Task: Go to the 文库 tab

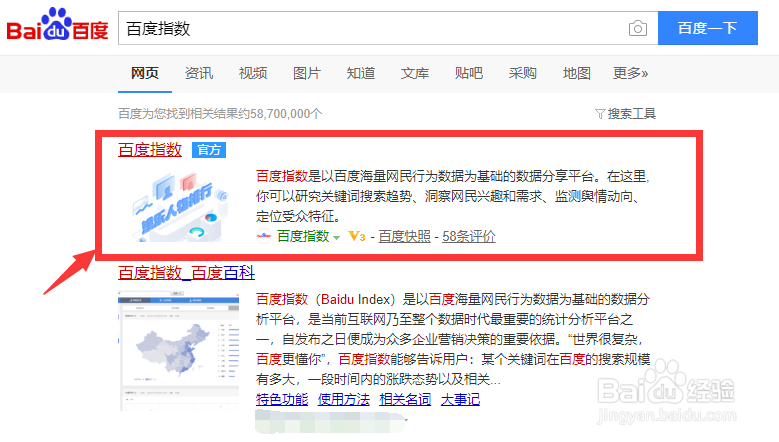Action: tap(415, 74)
